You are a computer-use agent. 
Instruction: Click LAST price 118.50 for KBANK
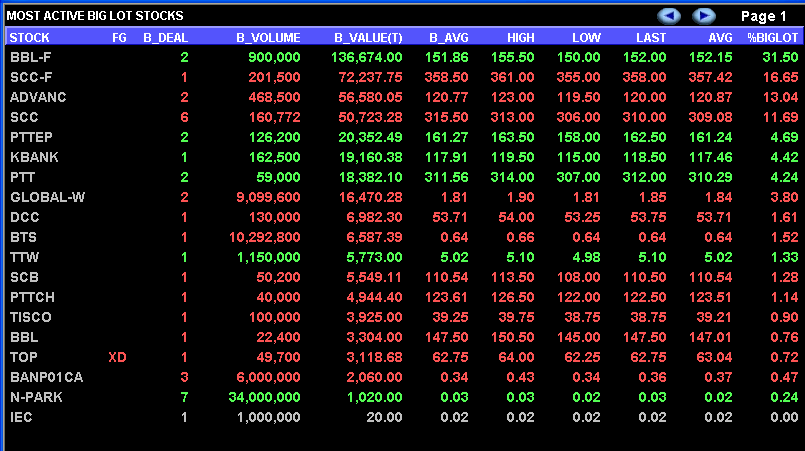[644, 157]
